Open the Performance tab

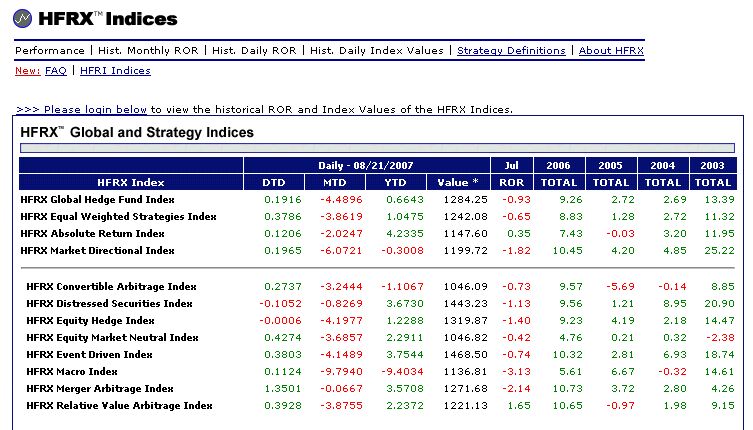(x=50, y=51)
